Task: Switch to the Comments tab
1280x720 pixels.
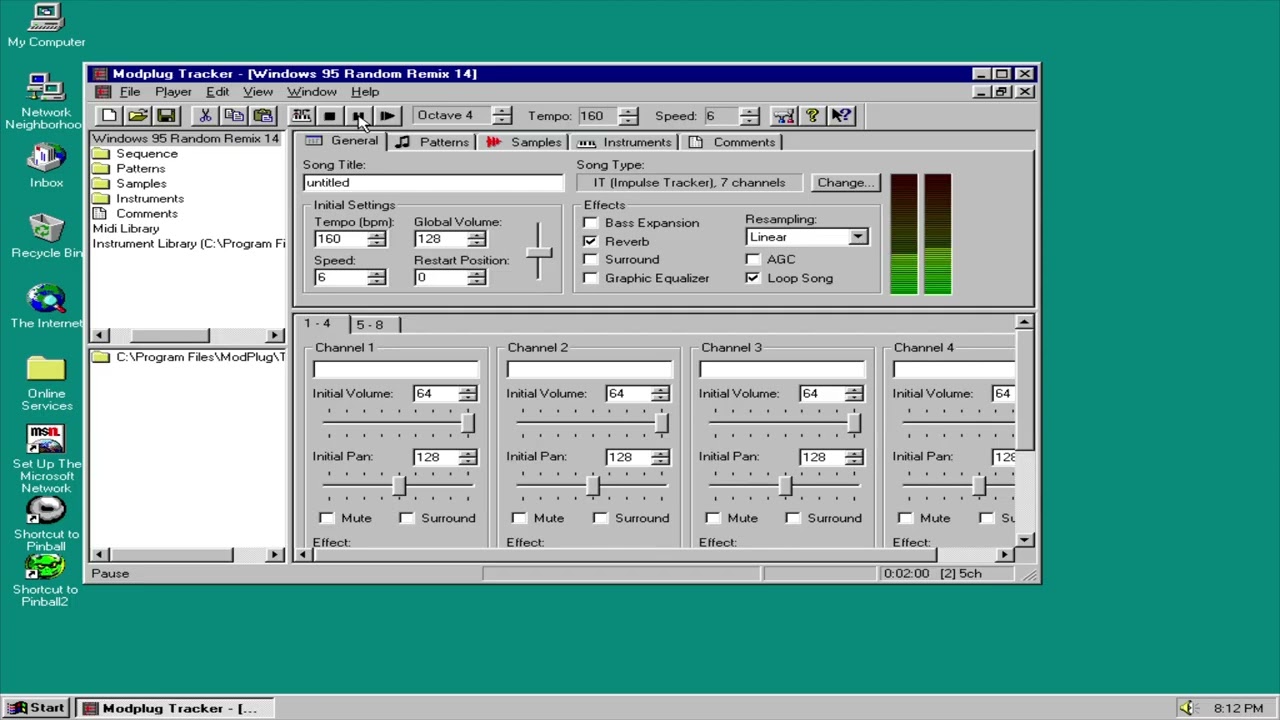Action: [x=732, y=142]
